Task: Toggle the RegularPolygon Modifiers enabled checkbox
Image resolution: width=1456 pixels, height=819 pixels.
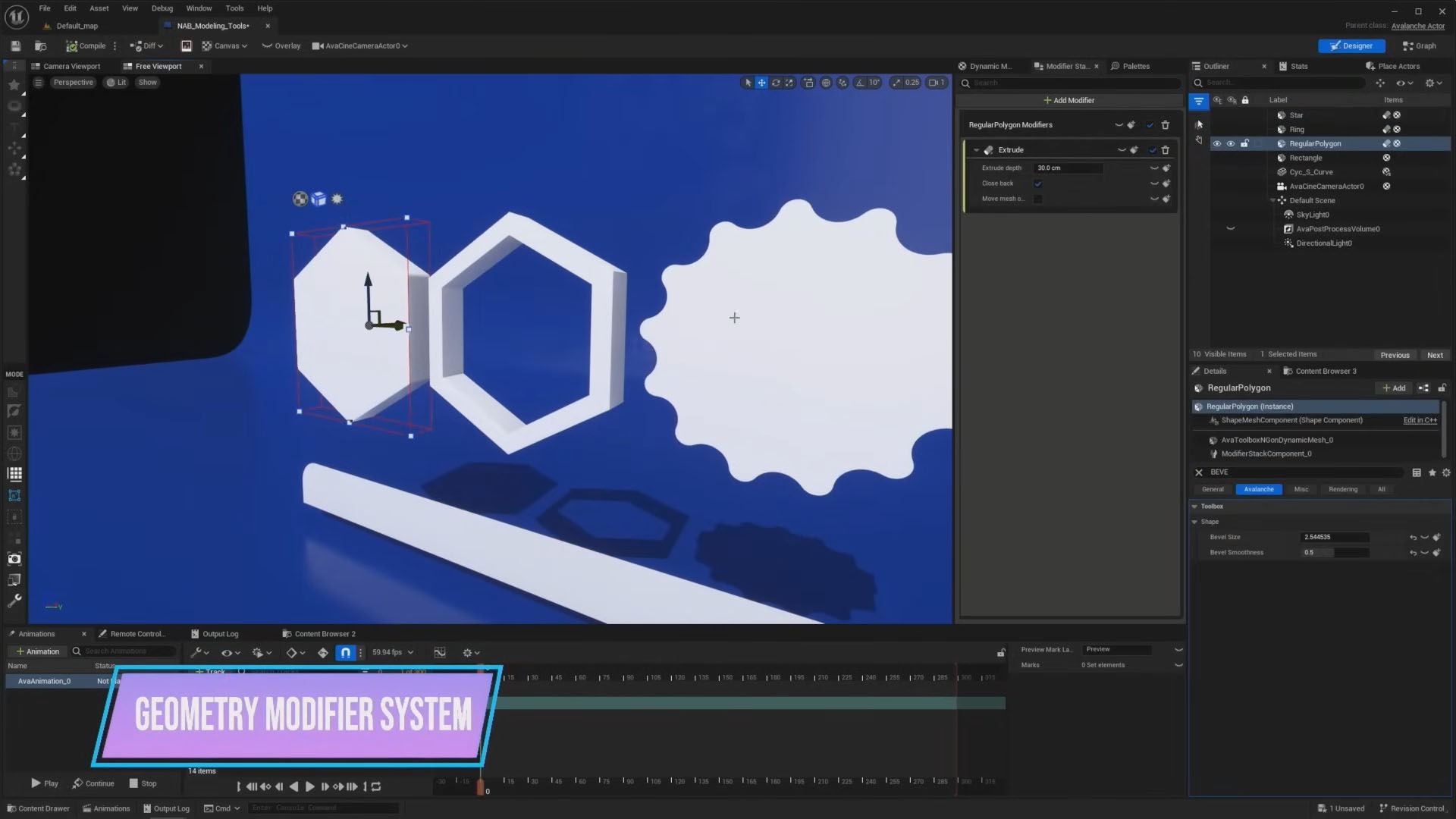Action: pyautogui.click(x=1150, y=125)
